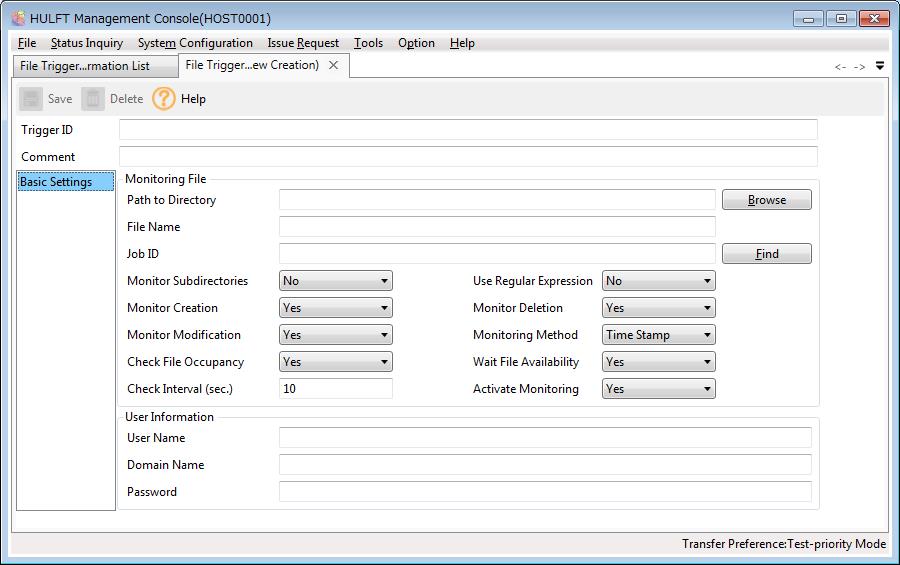
Task: Expand the Monitor Deletion dropdown
Action: [659, 308]
